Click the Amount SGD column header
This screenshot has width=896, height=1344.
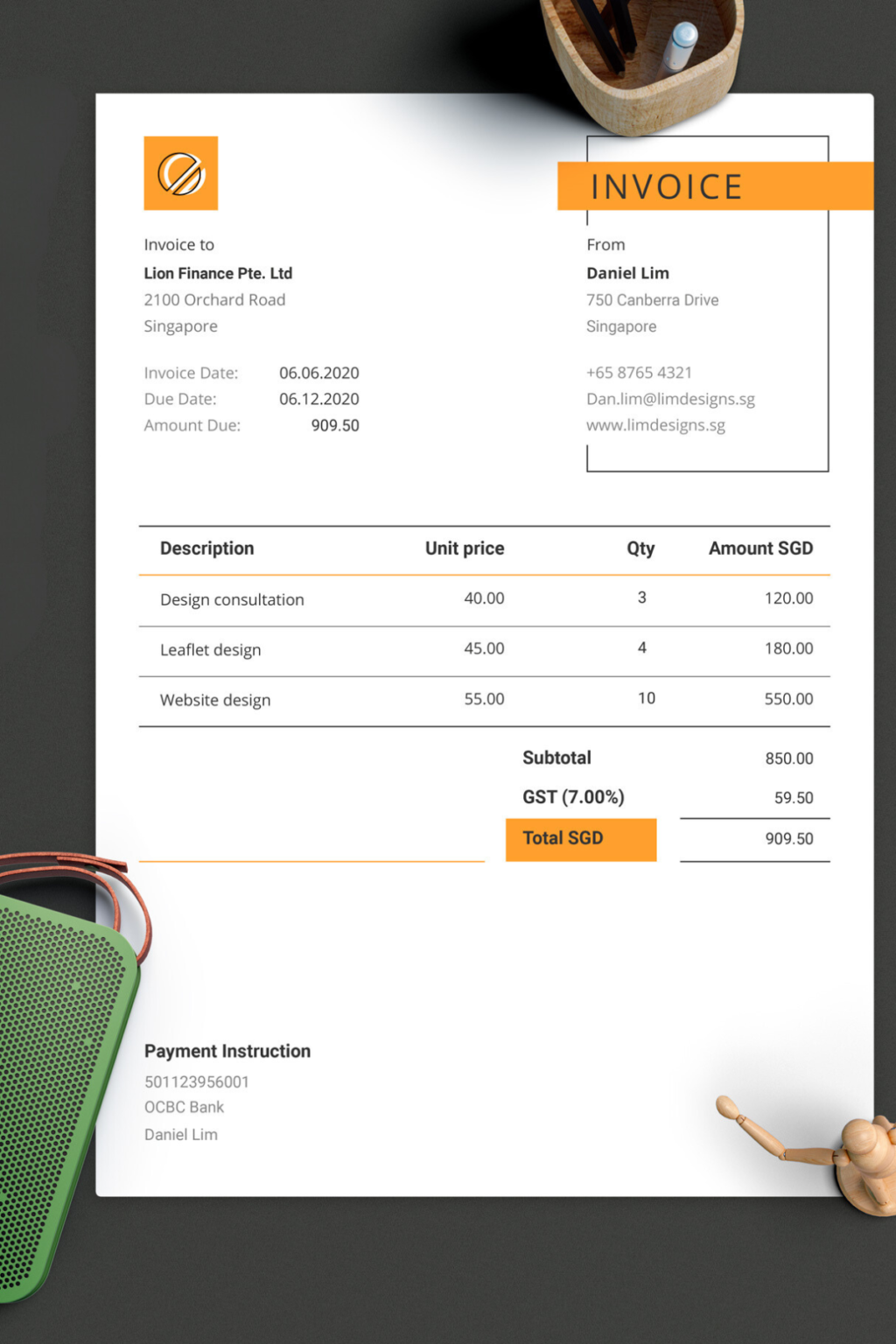tap(760, 549)
